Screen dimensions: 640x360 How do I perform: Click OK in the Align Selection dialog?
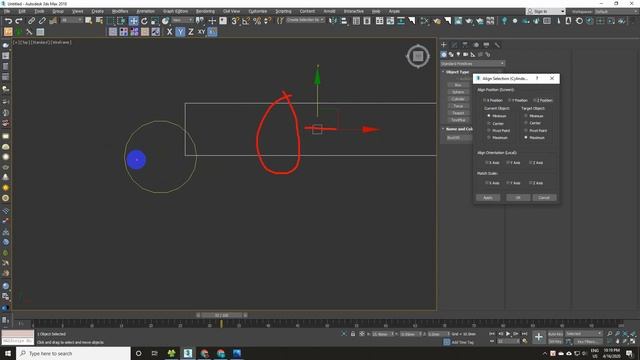[x=518, y=198]
